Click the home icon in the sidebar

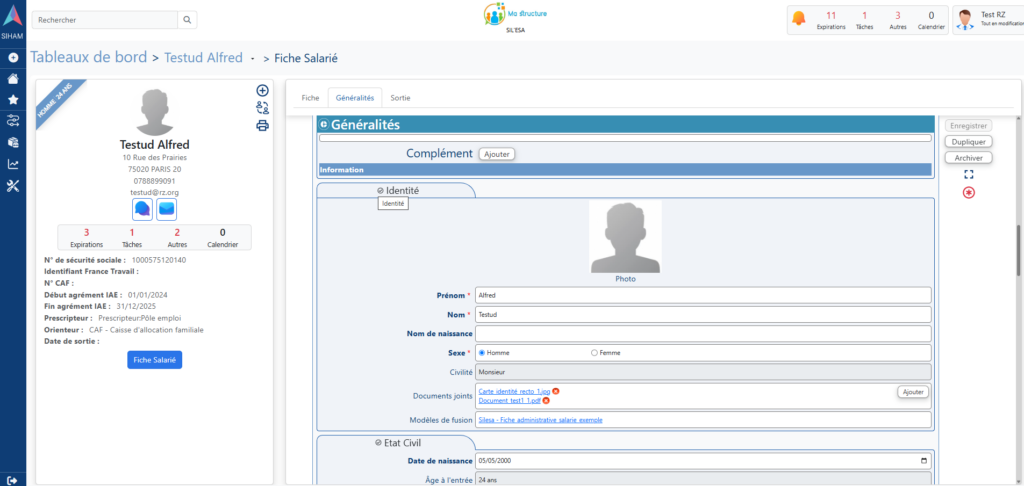click(x=13, y=79)
